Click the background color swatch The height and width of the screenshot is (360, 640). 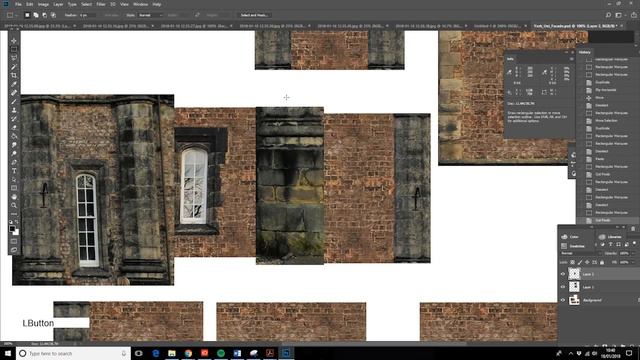pos(16,233)
